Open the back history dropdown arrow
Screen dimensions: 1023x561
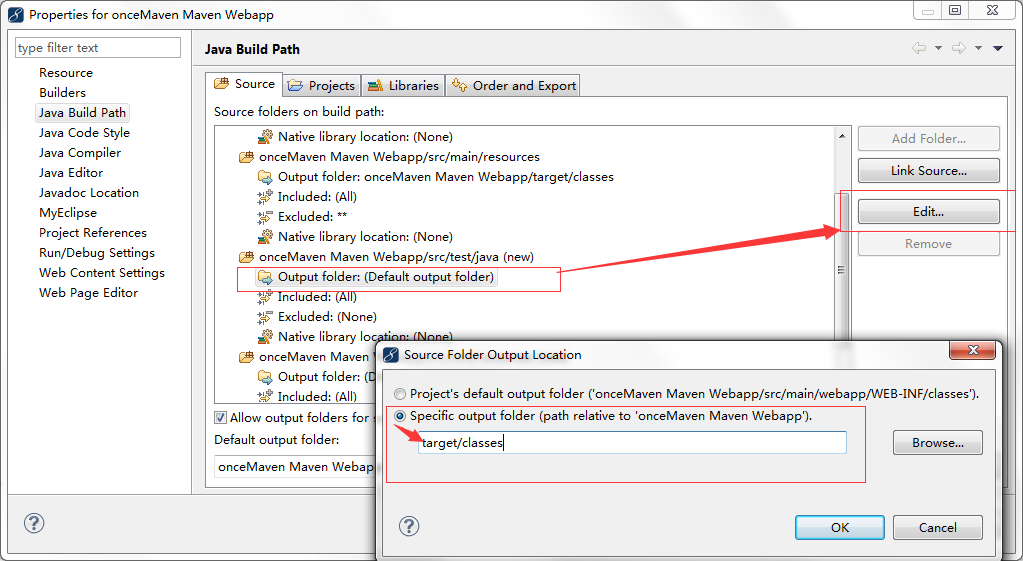[938, 49]
